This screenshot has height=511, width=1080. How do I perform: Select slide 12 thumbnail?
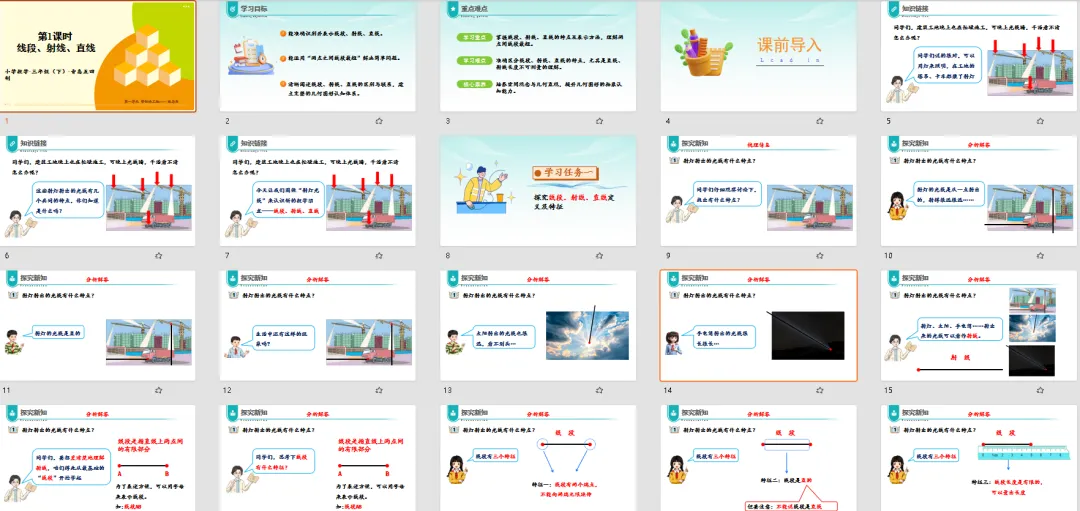click(x=318, y=326)
